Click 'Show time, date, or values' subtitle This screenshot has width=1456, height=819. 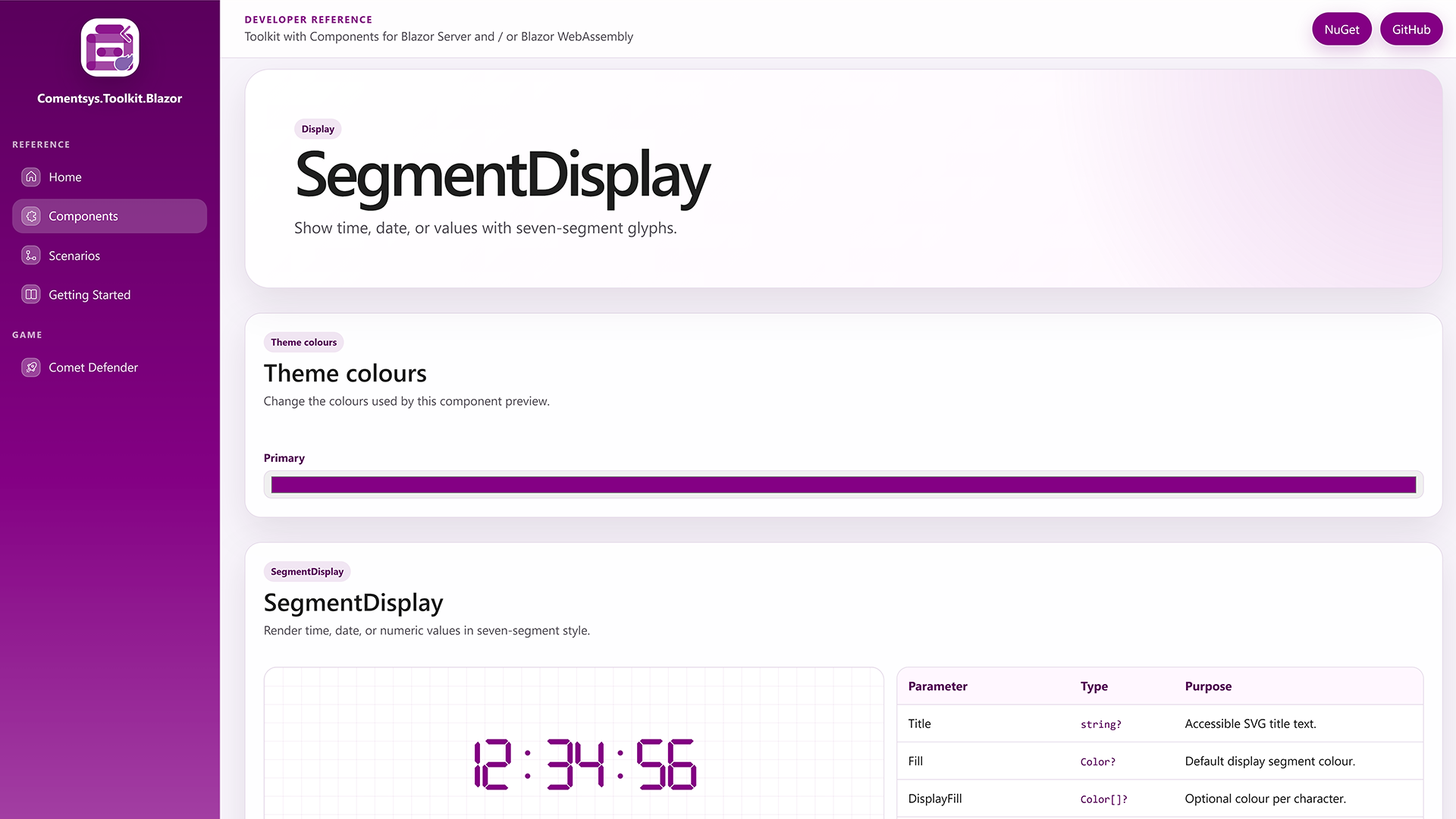[x=485, y=228]
